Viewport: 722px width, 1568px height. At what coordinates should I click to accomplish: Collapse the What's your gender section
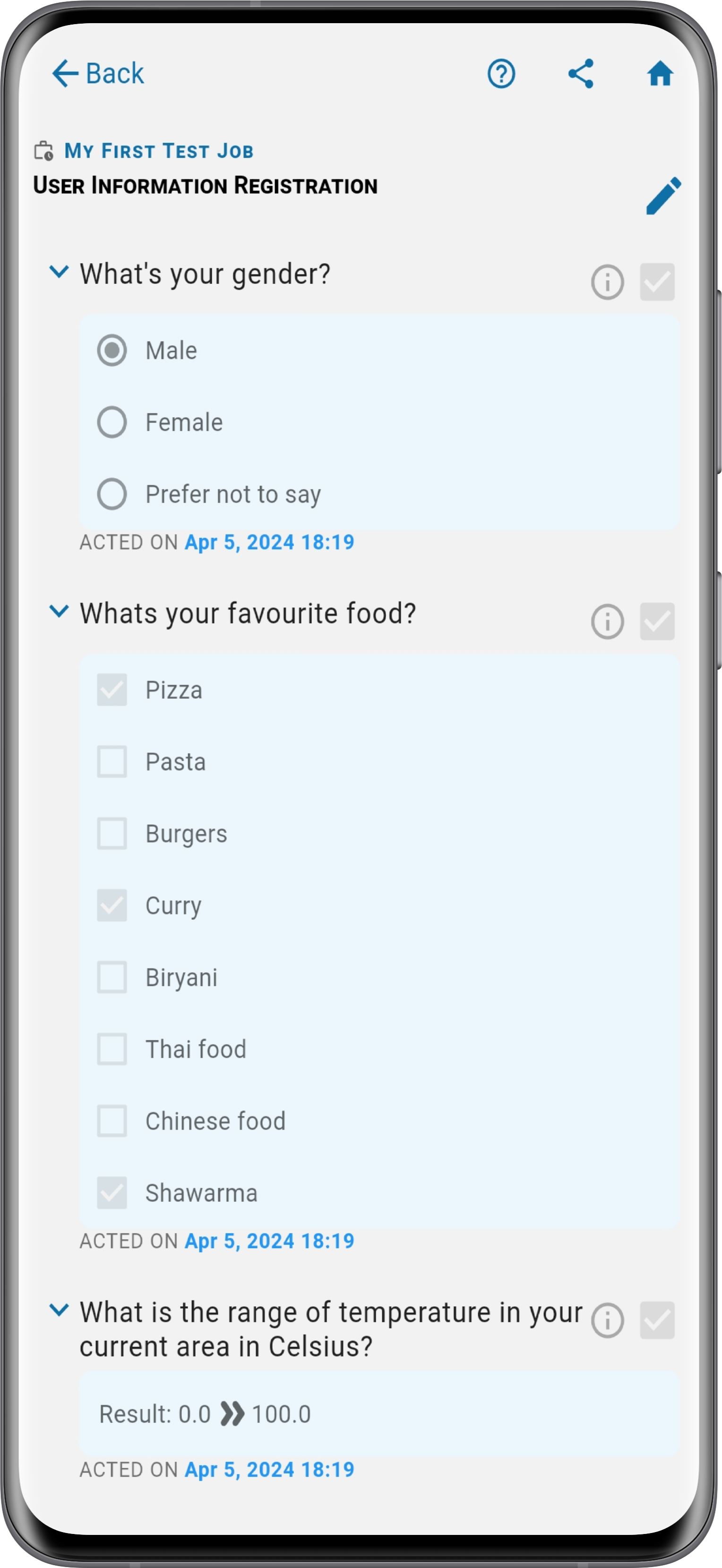(x=59, y=272)
